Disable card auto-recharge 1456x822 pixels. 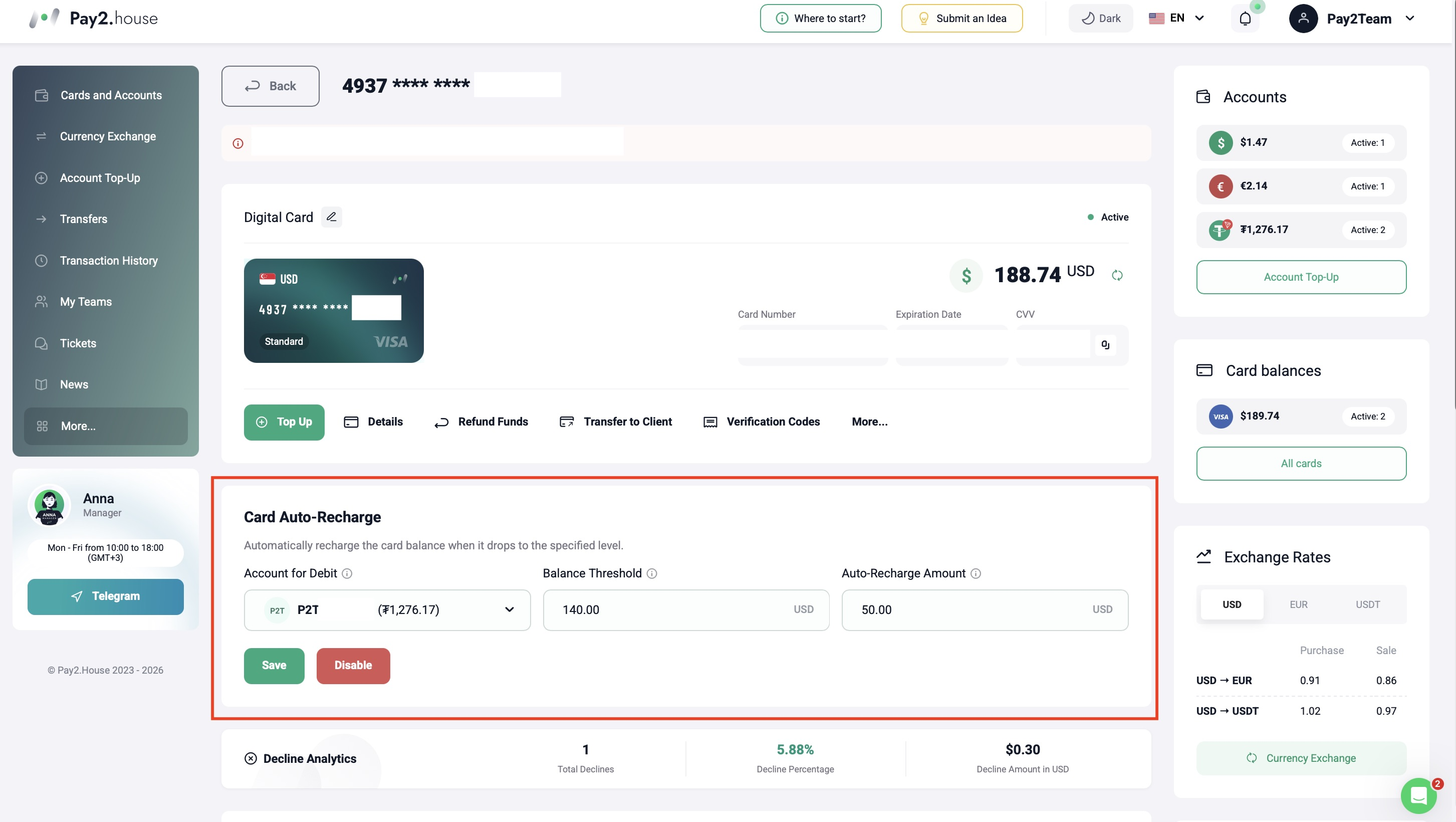(x=353, y=666)
